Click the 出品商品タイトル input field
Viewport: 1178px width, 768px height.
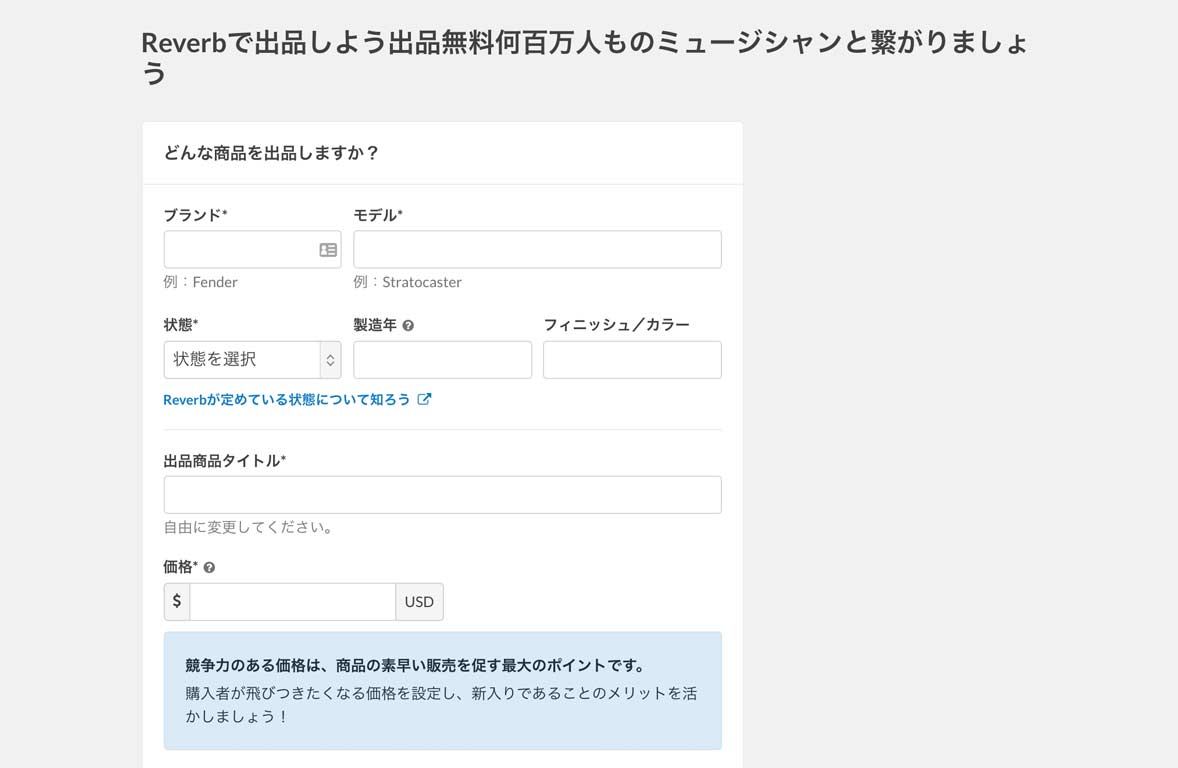pyautogui.click(x=442, y=494)
